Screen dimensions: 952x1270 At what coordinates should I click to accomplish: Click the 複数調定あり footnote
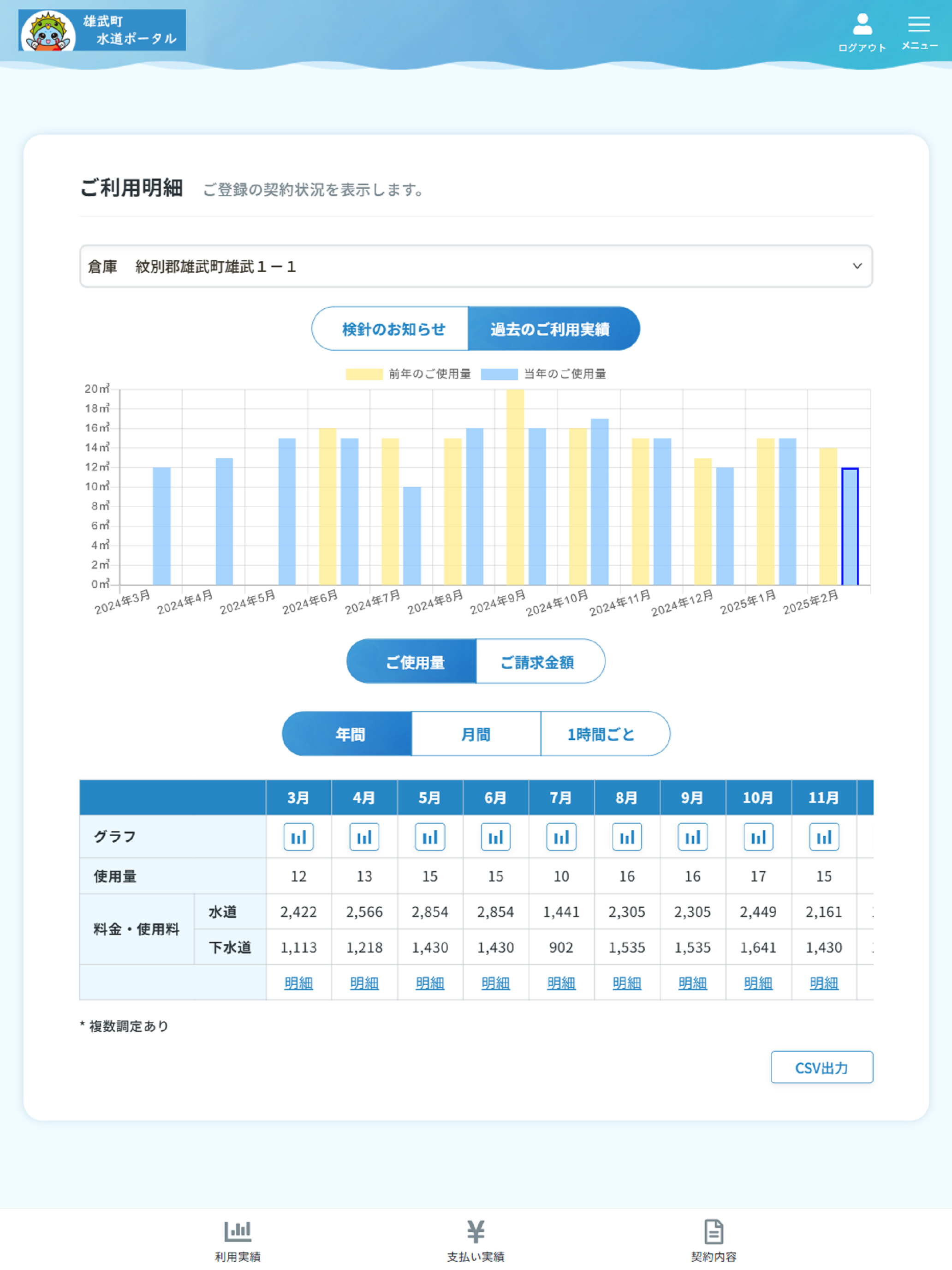[125, 1026]
